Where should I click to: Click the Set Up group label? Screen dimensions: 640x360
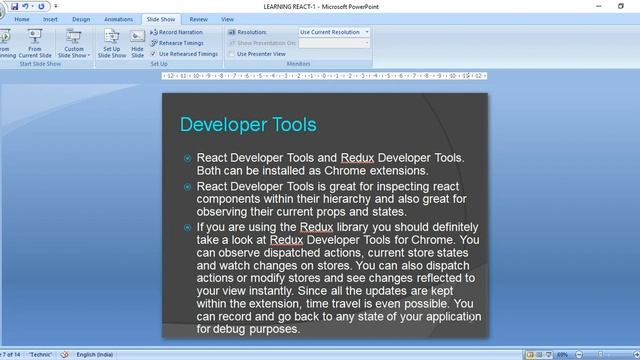pos(159,64)
